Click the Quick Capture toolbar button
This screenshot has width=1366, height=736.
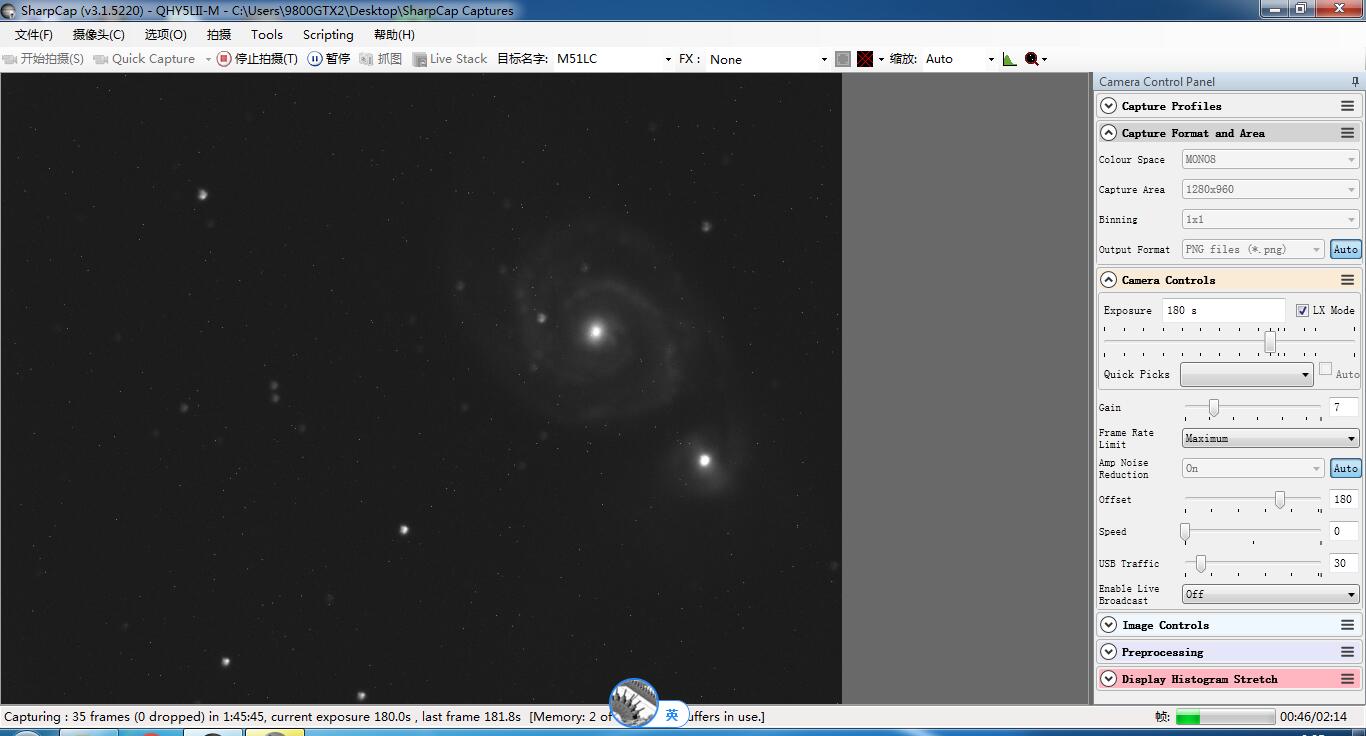tap(145, 59)
